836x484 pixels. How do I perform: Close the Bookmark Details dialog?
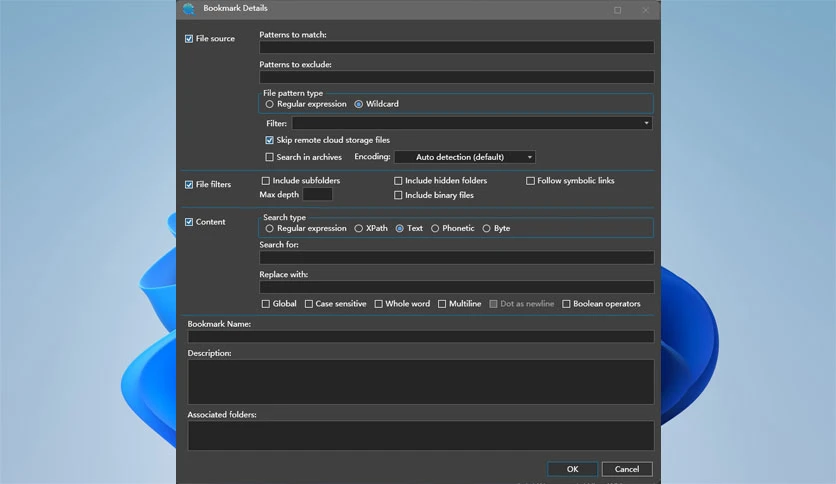pyautogui.click(x=646, y=10)
